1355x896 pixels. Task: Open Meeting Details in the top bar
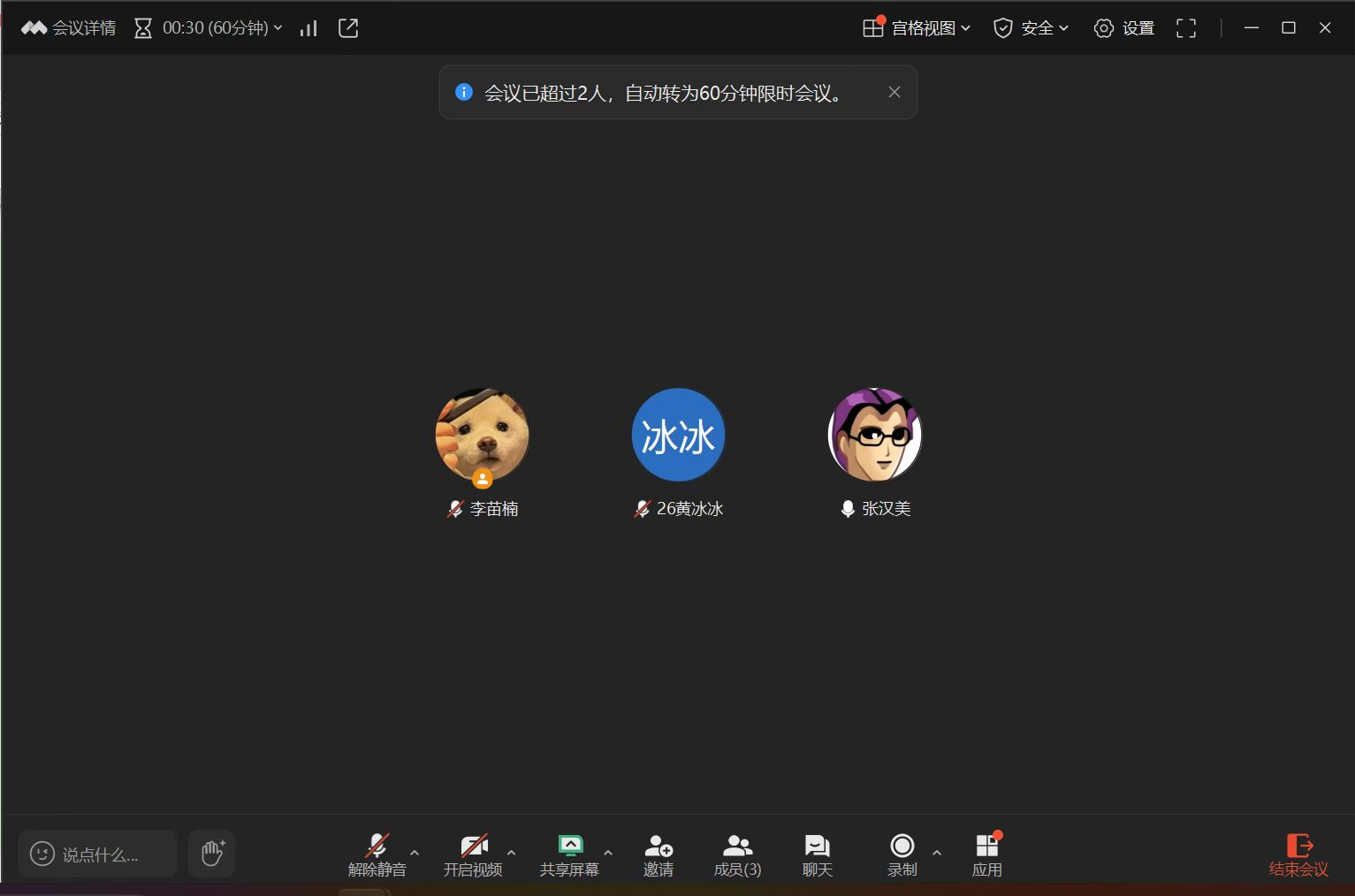click(69, 28)
